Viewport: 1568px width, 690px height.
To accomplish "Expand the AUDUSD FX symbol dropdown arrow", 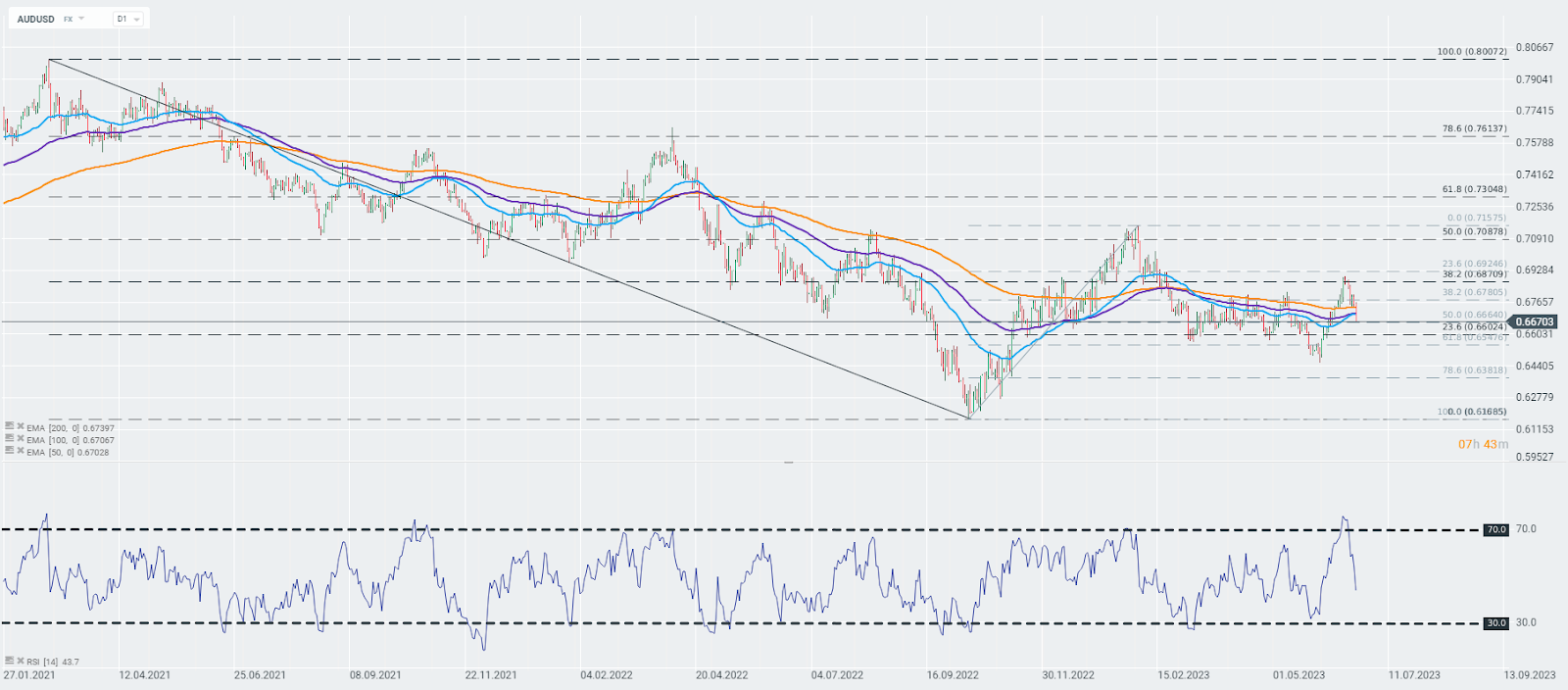I will pos(81,19).
